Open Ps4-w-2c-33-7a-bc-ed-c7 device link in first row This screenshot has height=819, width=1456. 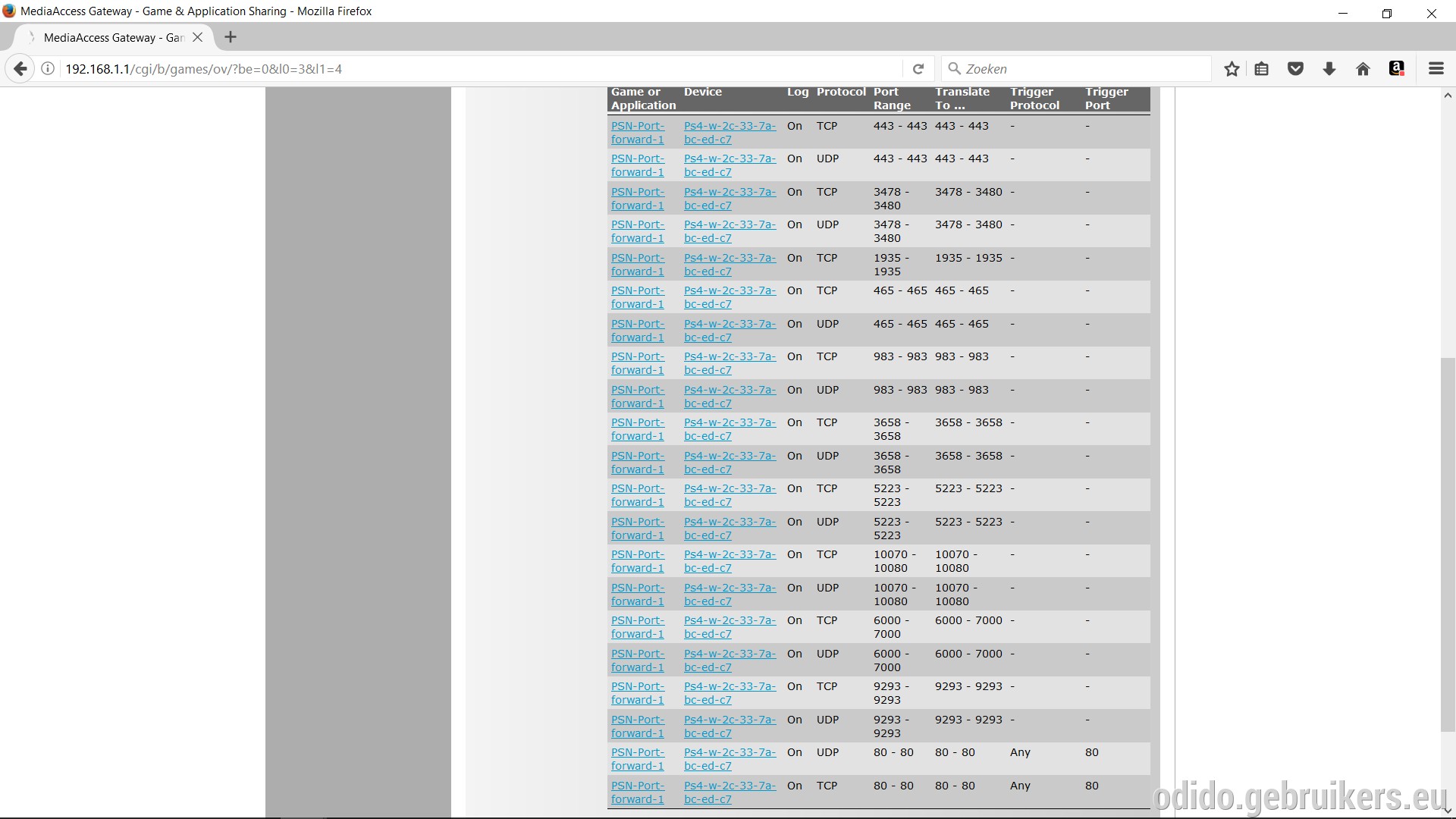[730, 133]
